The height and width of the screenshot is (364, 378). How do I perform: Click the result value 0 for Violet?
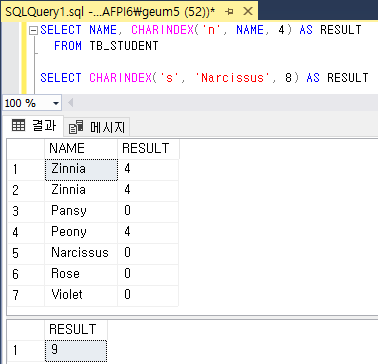click(148, 296)
